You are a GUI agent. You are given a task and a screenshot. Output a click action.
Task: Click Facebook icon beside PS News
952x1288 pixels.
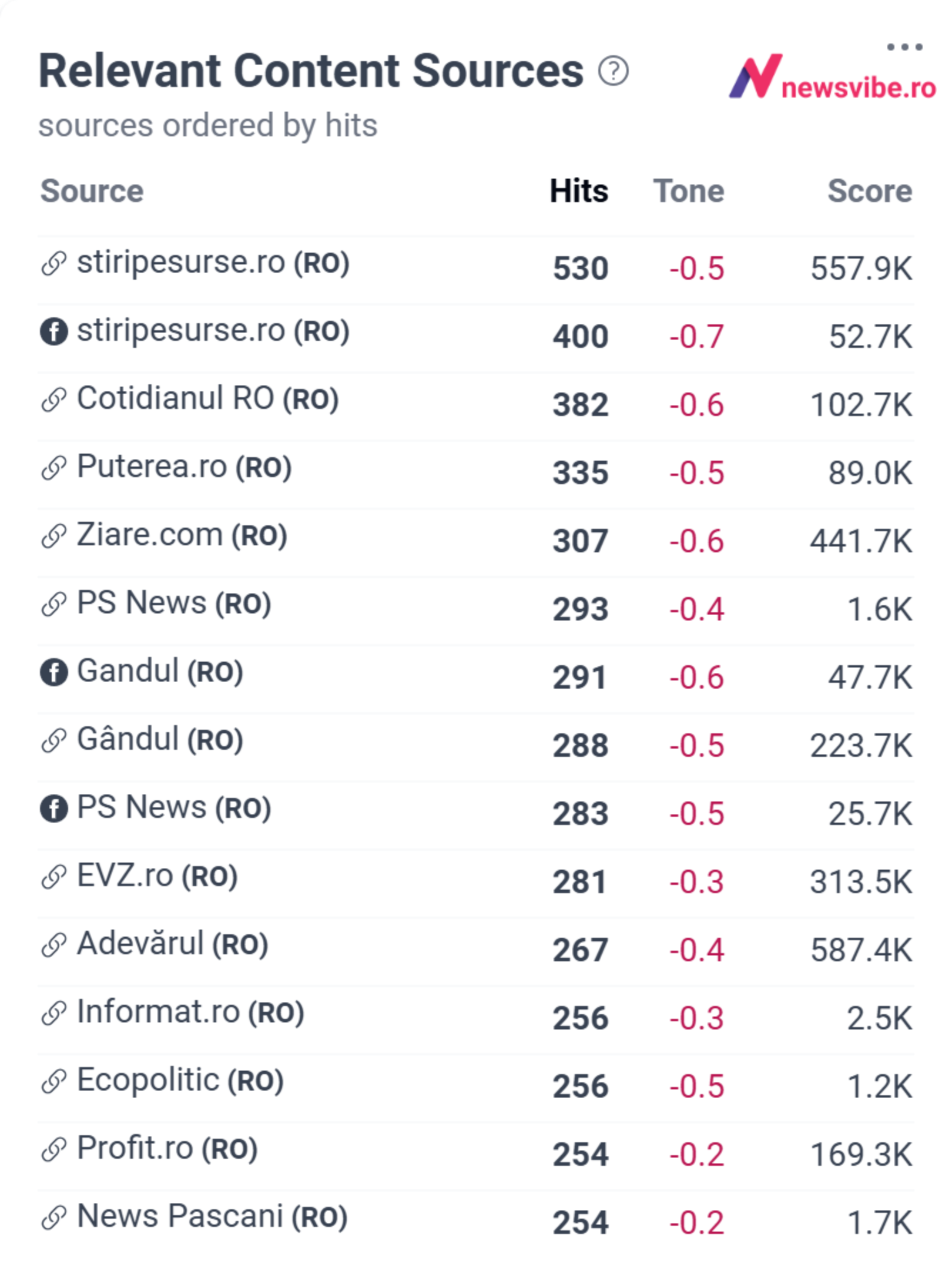tap(54, 809)
